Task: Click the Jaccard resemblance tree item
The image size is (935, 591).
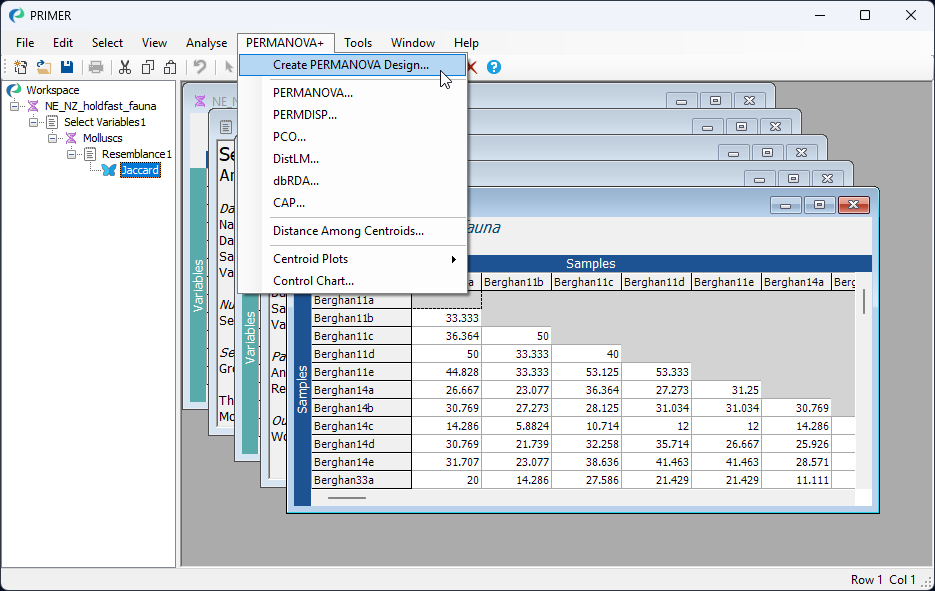Action: click(140, 170)
